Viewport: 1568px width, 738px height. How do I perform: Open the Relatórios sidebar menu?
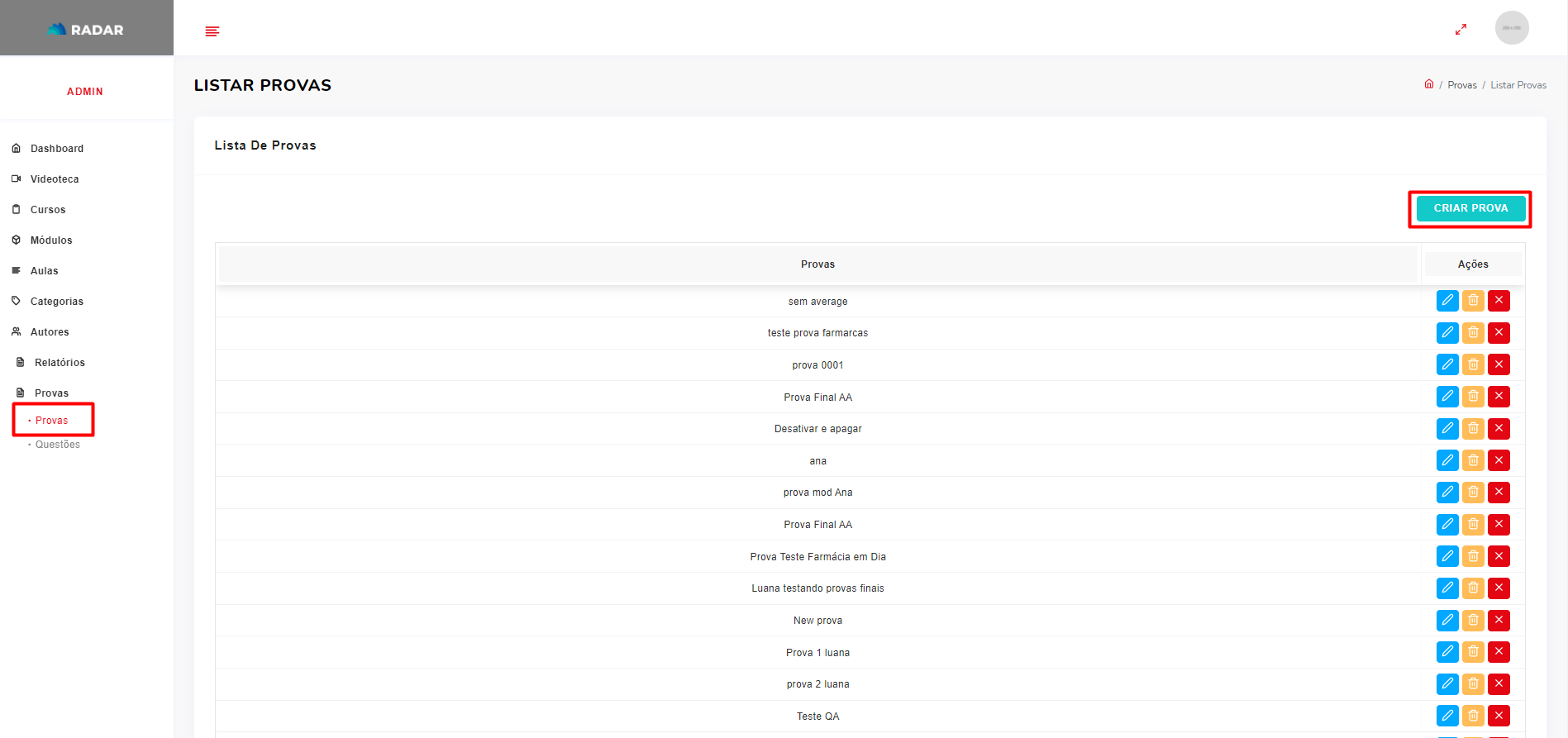[60, 363]
